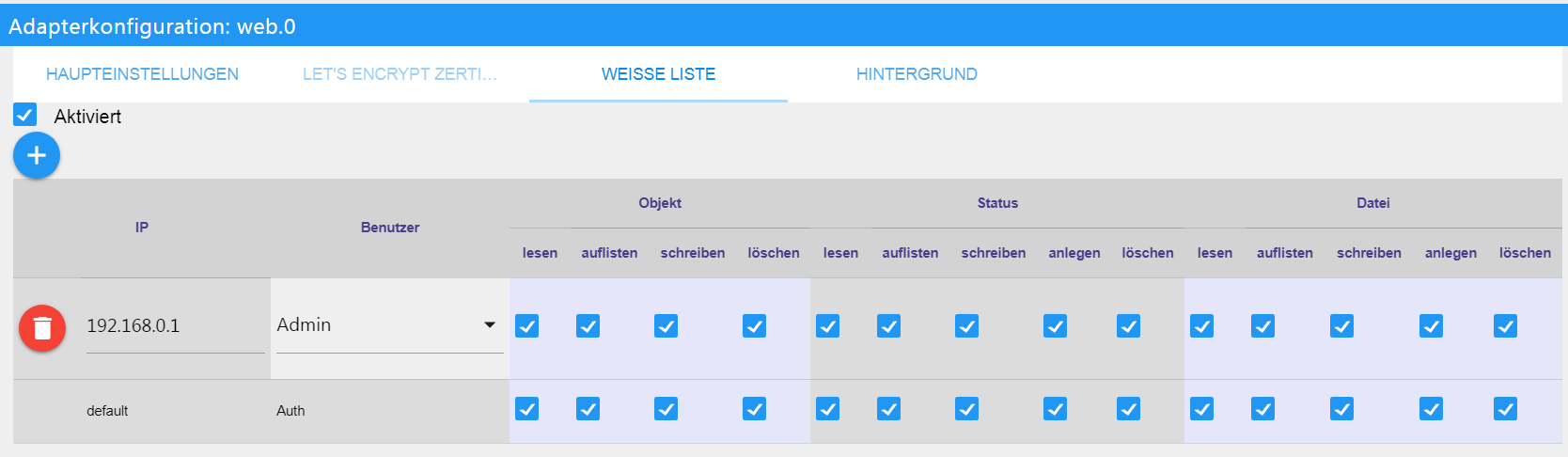Select the Weisse Liste tab

click(658, 74)
